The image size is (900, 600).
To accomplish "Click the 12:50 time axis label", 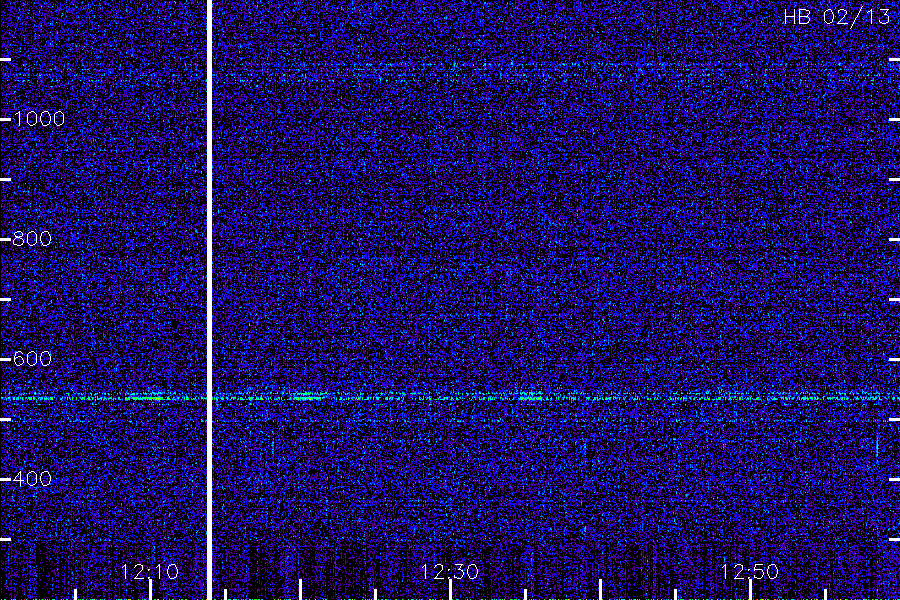I will tap(749, 572).
